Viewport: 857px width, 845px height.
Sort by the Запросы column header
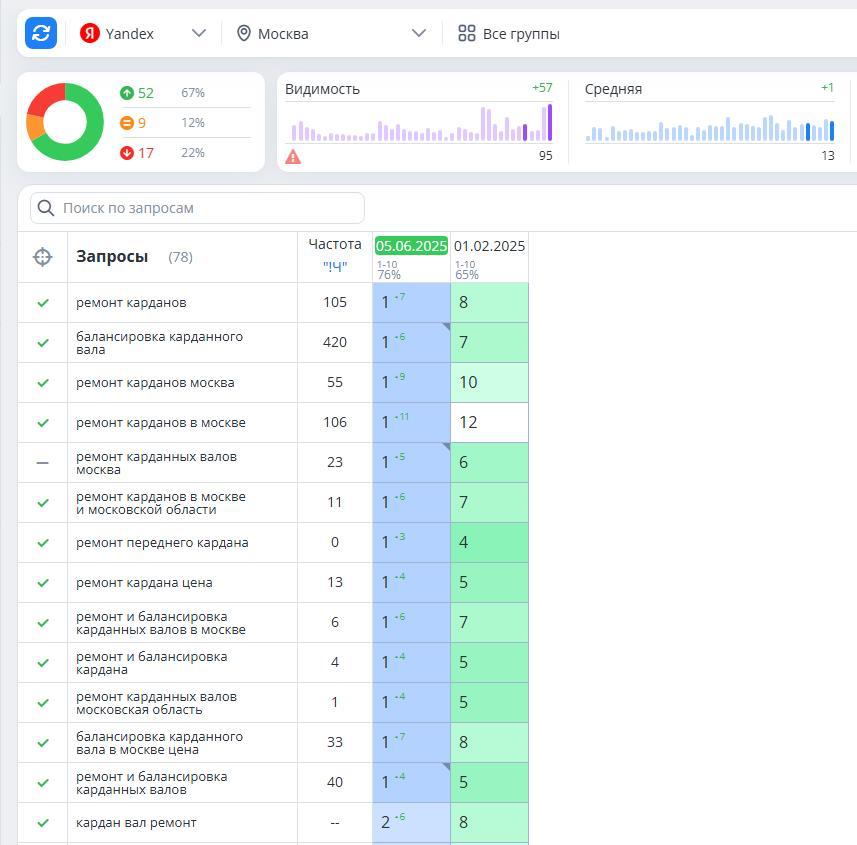(112, 256)
